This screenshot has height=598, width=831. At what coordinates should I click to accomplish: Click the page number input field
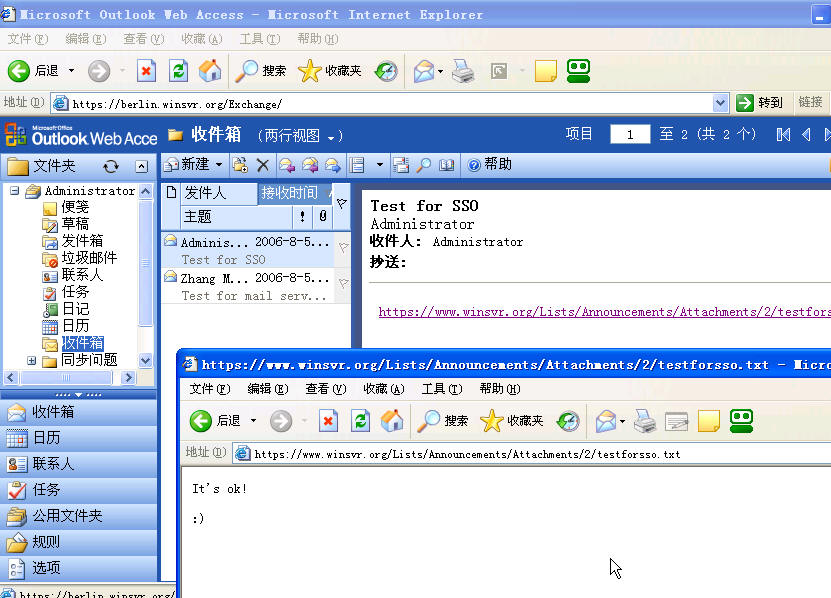(630, 134)
